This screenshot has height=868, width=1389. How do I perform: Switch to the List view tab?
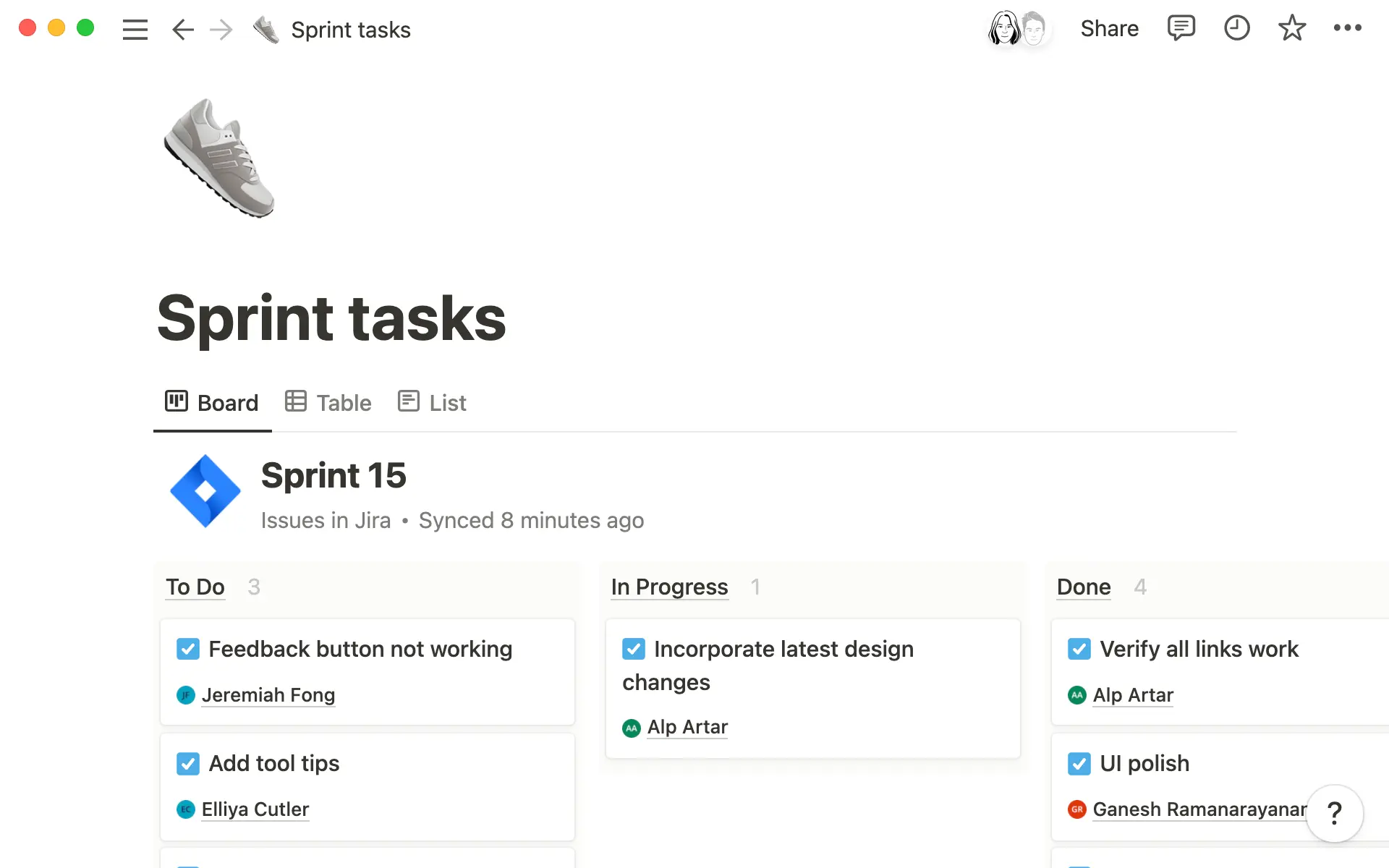[x=432, y=402]
